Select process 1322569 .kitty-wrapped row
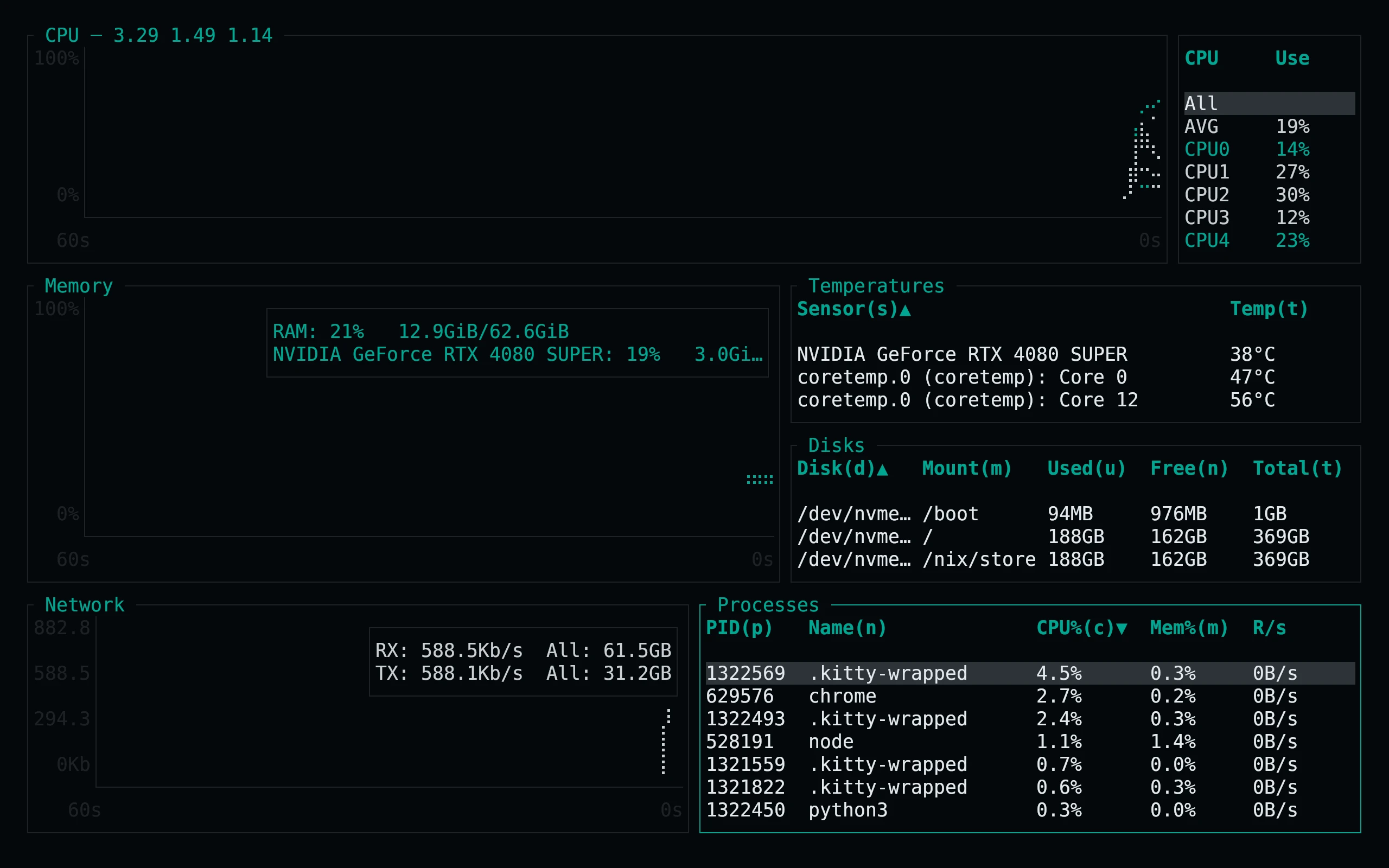The width and height of the screenshot is (1389, 868). (1030, 673)
